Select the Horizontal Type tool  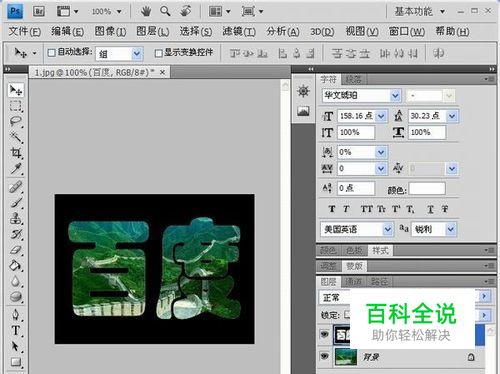[x=16, y=331]
